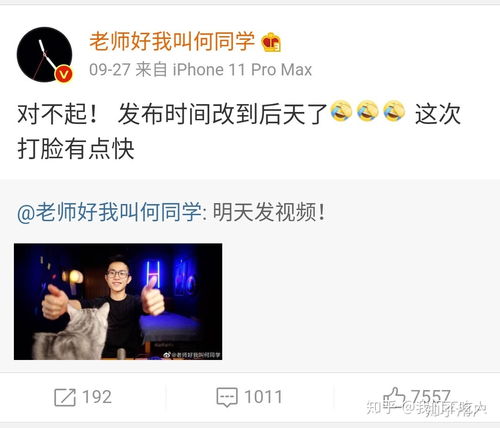This screenshot has height=428, width=500.
Task: Open the 1011 comments count
Action: 263,397
